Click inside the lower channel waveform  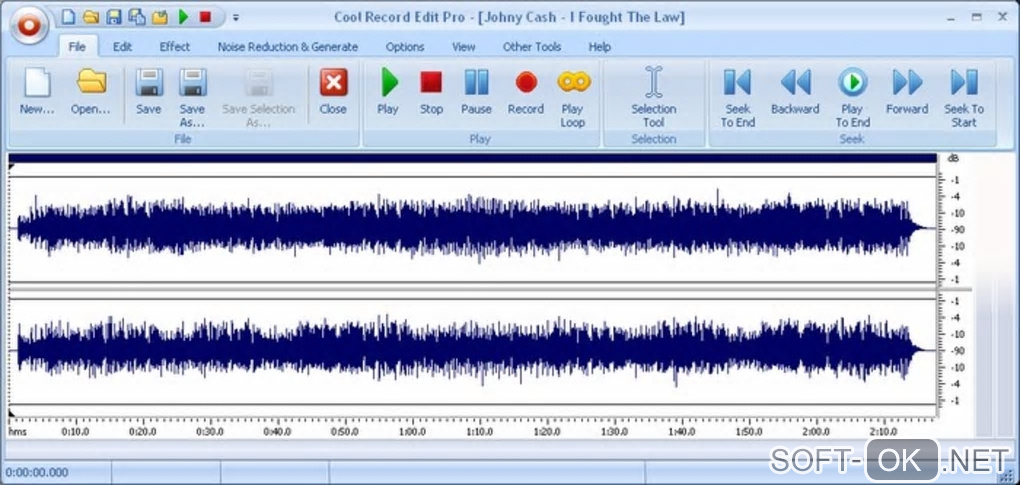[x=472, y=351]
